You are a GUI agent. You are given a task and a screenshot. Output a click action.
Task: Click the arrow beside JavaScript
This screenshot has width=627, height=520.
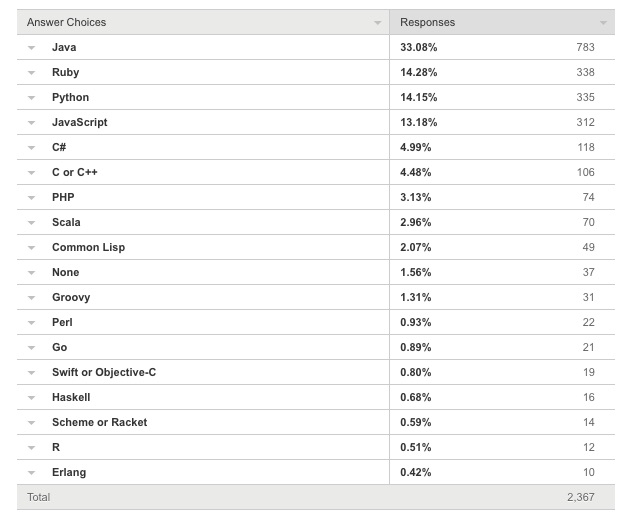point(31,123)
